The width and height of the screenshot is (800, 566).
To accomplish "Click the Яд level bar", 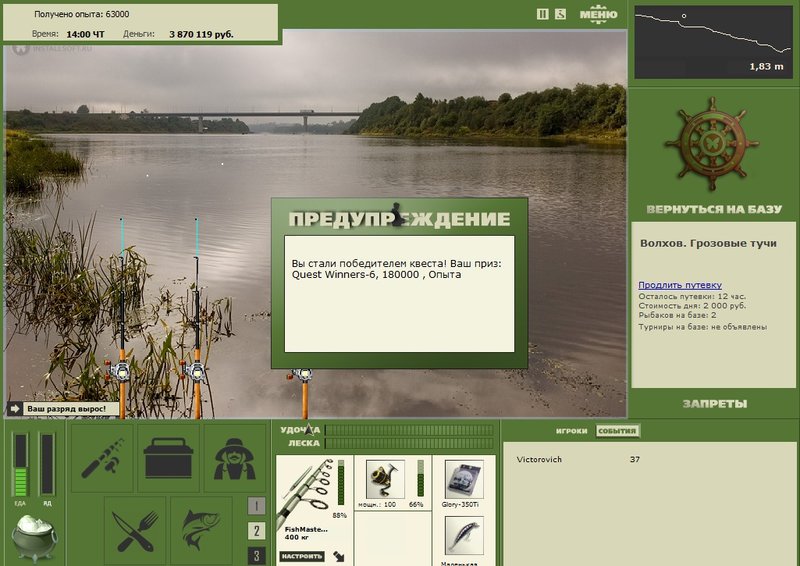I will coord(47,464).
